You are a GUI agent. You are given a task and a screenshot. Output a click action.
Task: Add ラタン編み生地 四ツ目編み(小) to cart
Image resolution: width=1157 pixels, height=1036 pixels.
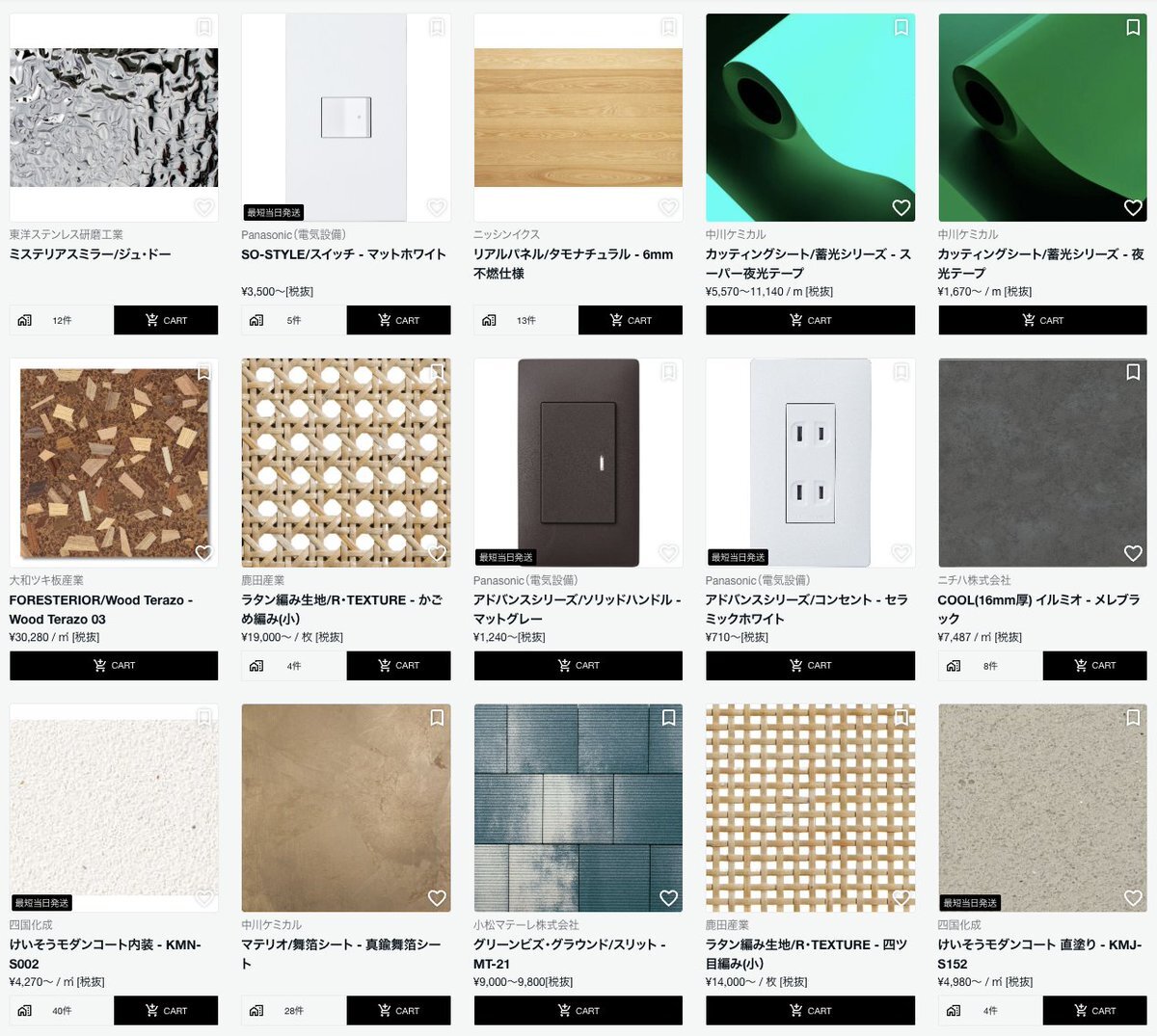(x=810, y=1011)
